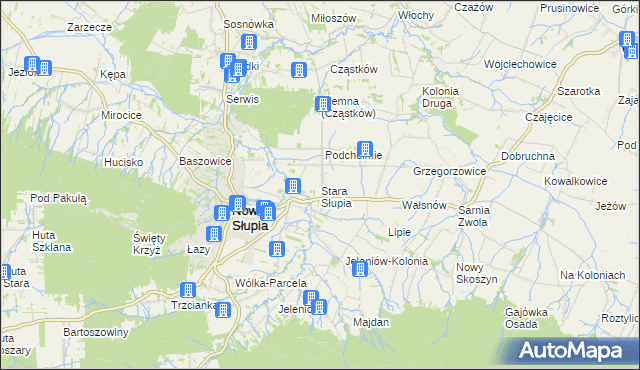Select the Miłoszów label
Viewport: 640px width, 370px height.
(x=333, y=18)
